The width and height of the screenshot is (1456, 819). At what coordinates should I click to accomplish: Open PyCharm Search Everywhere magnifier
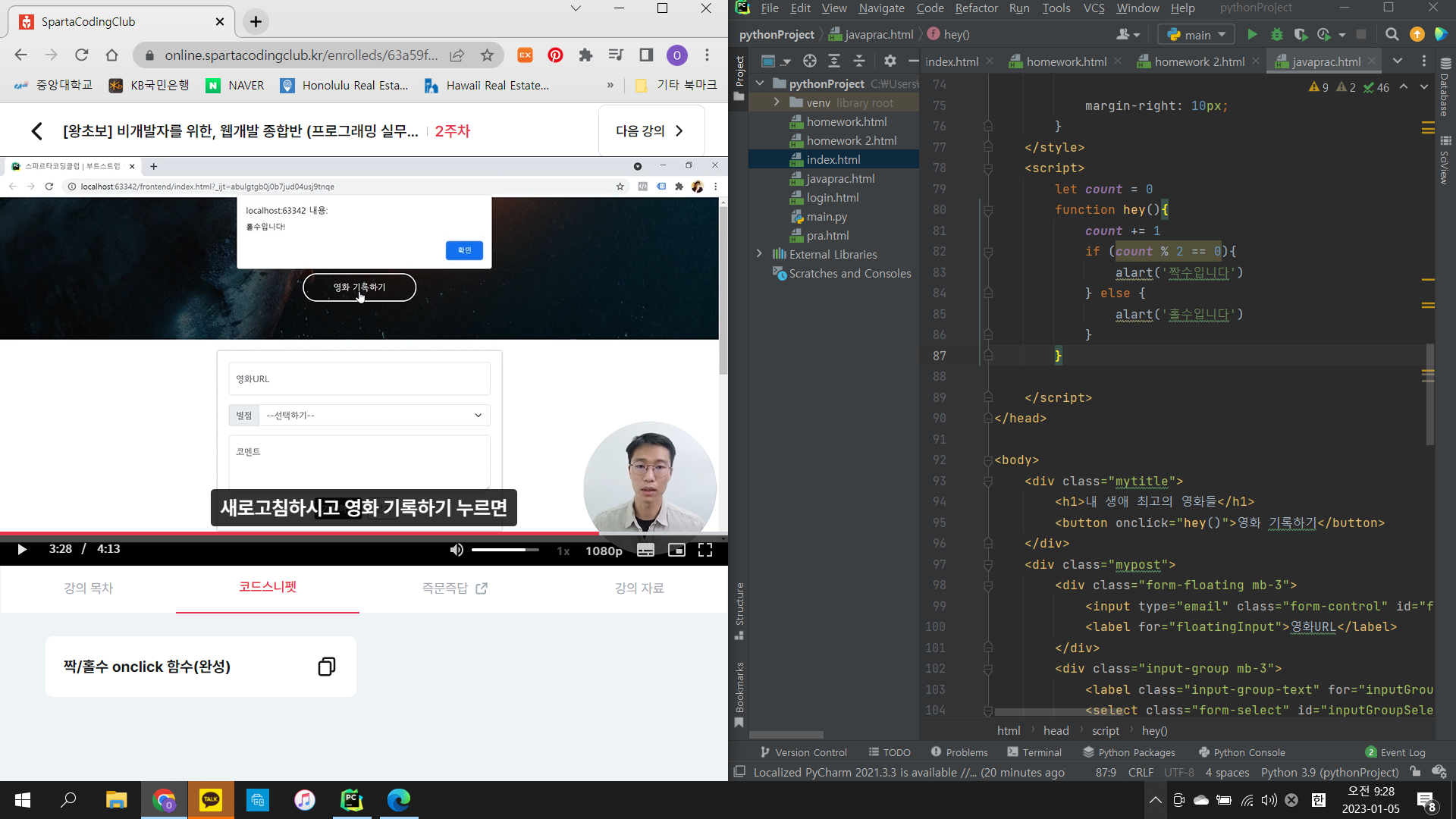1392,35
